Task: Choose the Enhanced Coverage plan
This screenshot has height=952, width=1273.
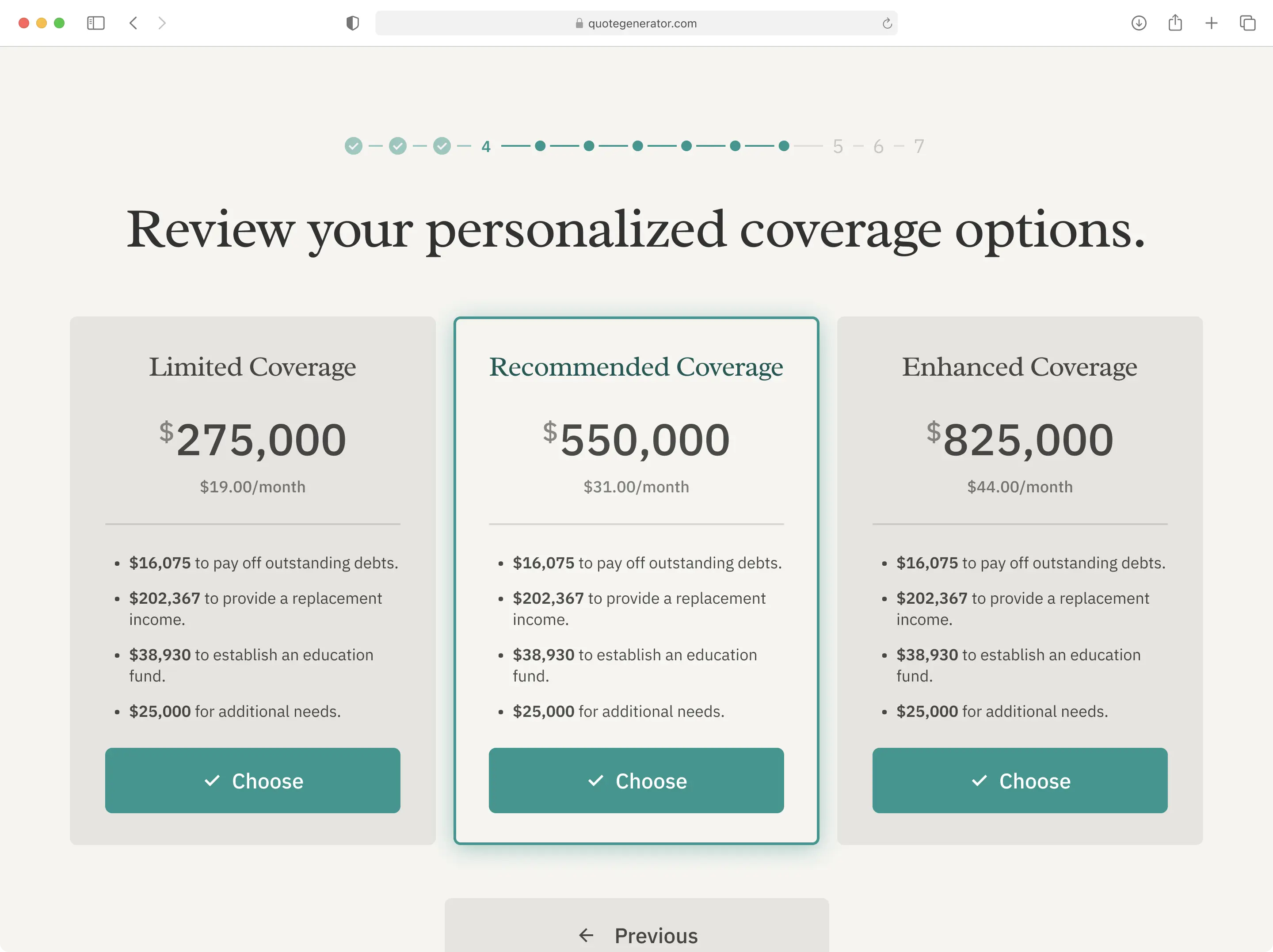Action: pos(1020,781)
